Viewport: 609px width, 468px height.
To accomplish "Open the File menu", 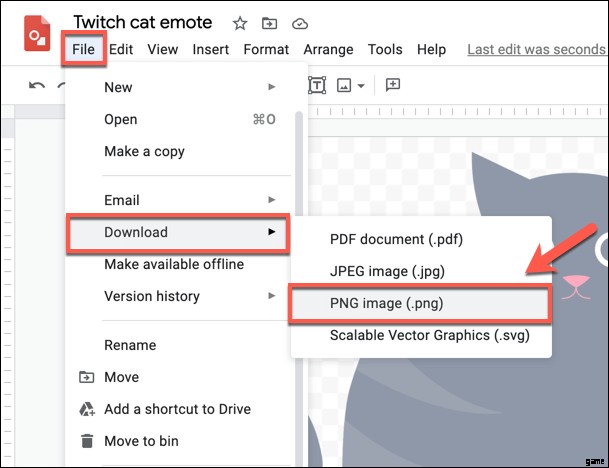I will [84, 49].
